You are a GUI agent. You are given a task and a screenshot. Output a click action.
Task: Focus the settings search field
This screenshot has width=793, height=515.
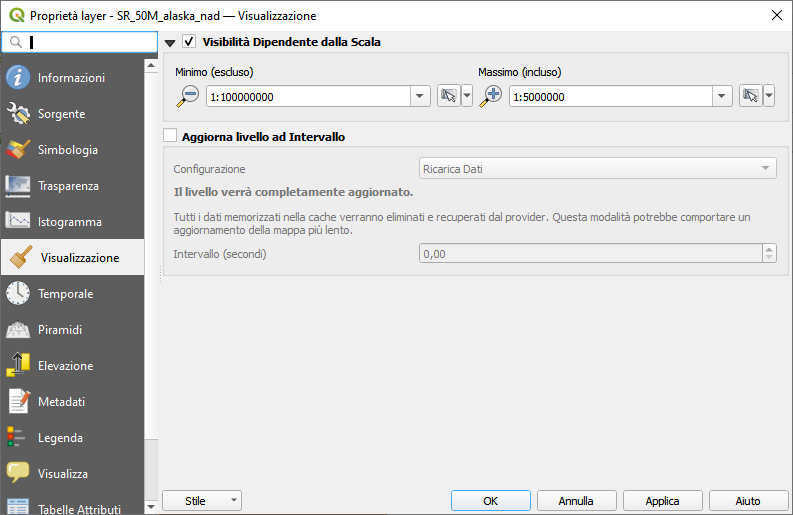coord(80,42)
